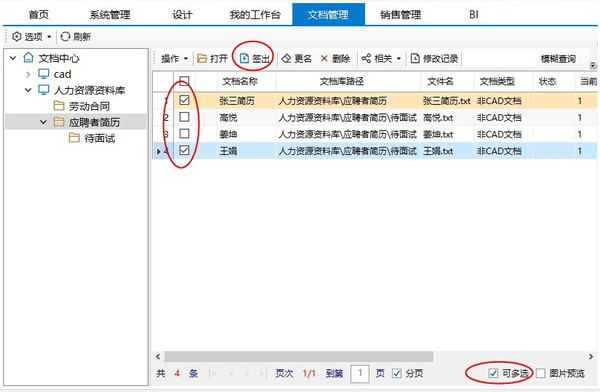This screenshot has height=392, width=600.
Task: Open the 操作 dropdown menu
Action: 174,59
